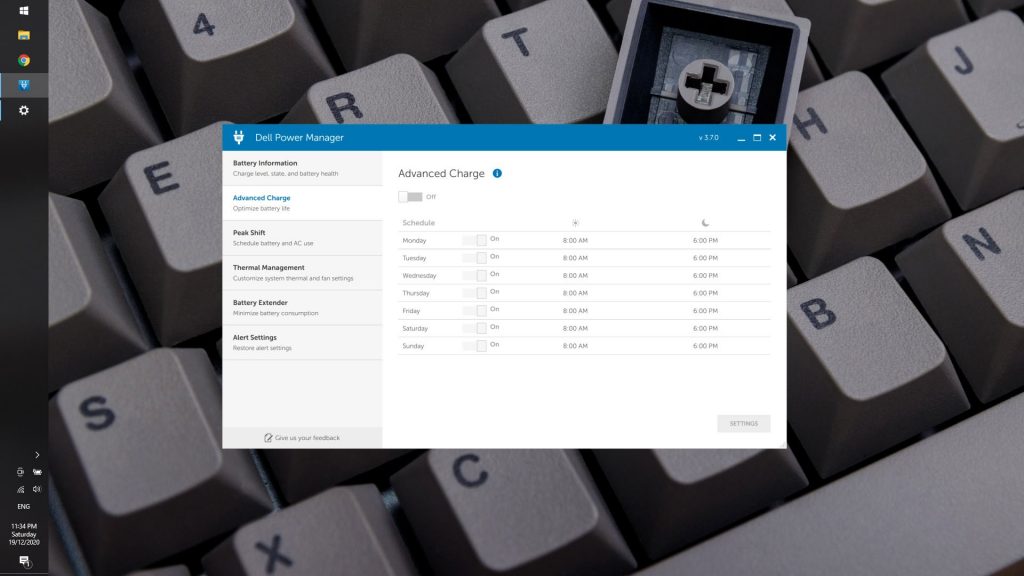Click the SETTINGS button

(743, 423)
